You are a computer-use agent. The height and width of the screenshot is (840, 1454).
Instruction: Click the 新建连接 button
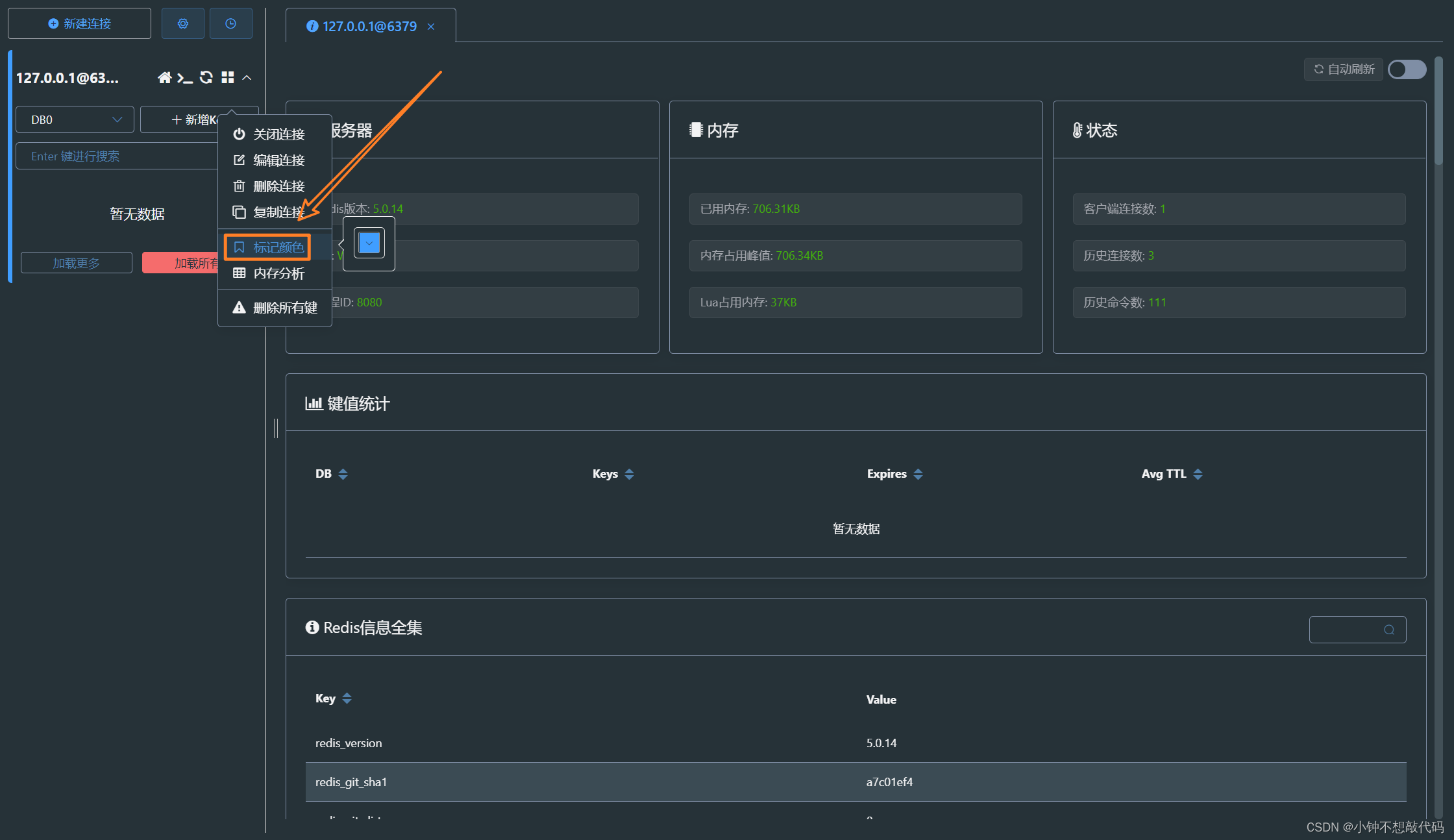79,23
